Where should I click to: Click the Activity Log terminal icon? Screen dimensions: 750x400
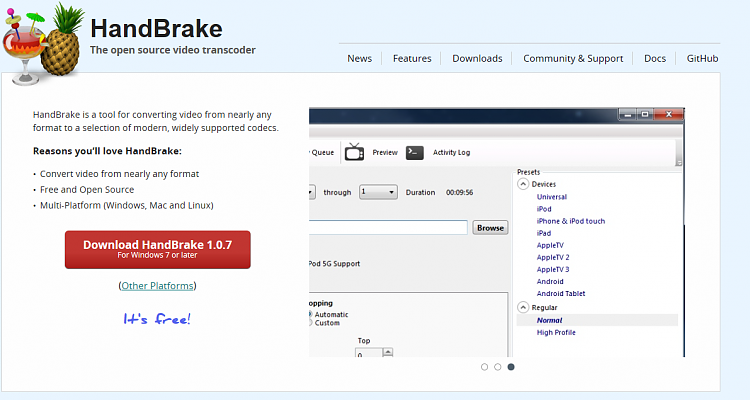tap(414, 152)
